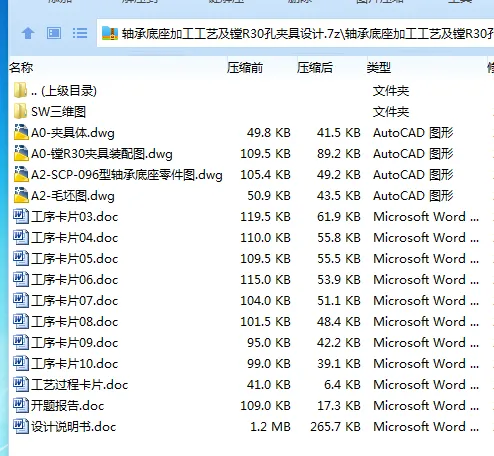
Task: Click the 6.4 KB compressed size value
Action: (x=342, y=385)
